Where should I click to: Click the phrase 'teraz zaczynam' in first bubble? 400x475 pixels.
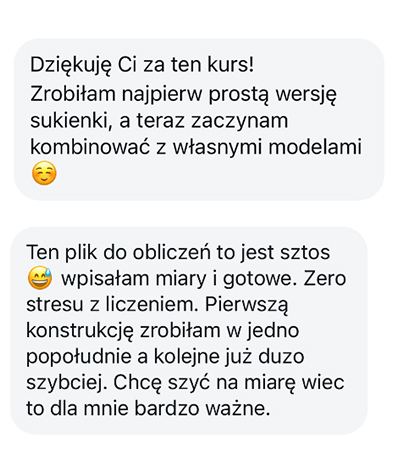212,121
